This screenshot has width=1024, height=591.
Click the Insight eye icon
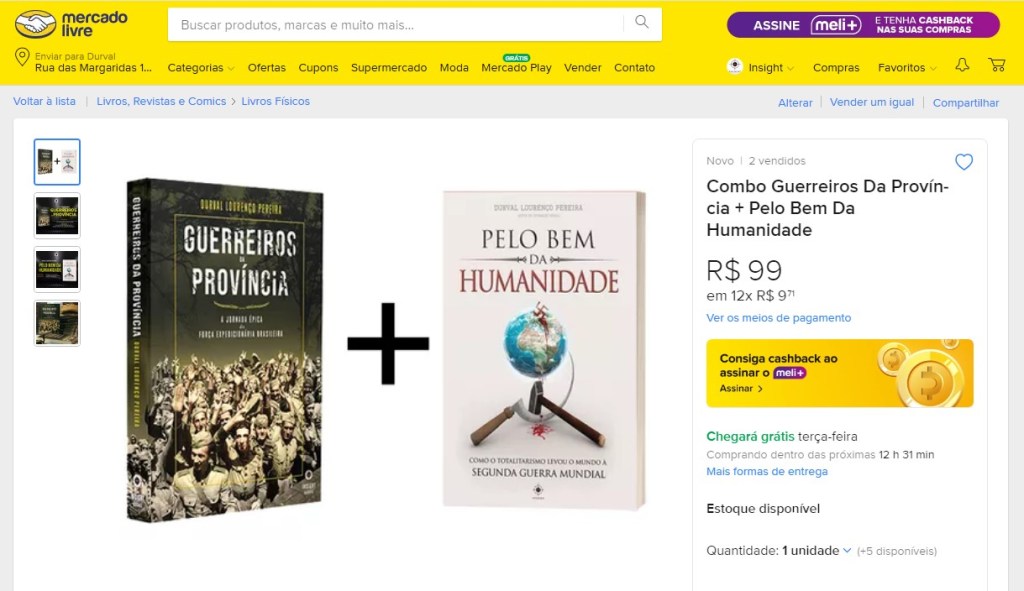point(735,67)
